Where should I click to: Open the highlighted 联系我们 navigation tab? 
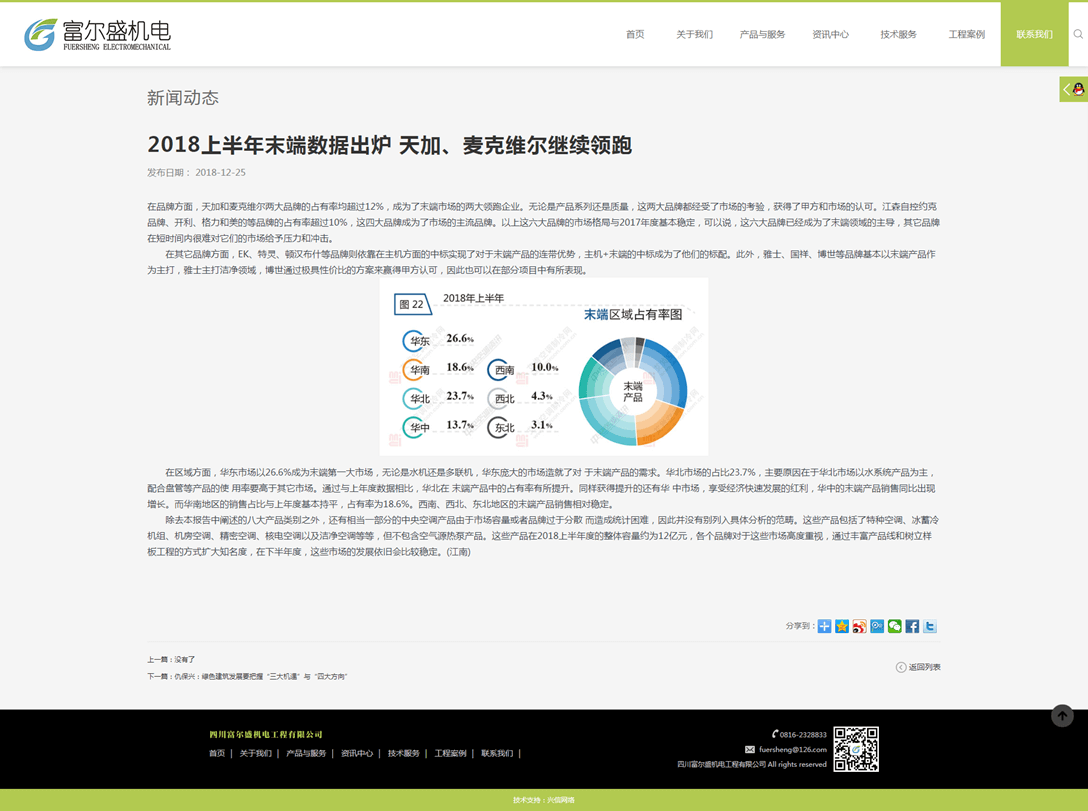click(1034, 34)
